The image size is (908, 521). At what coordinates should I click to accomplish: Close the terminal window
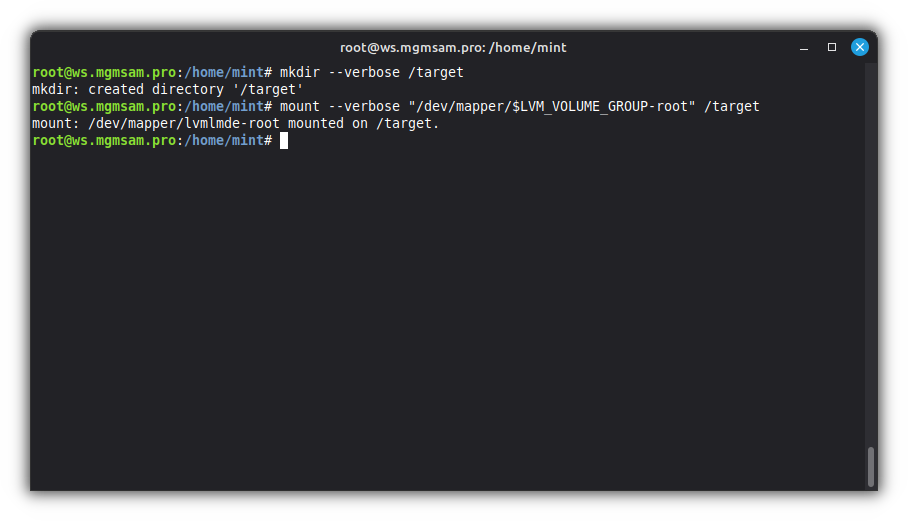click(859, 47)
